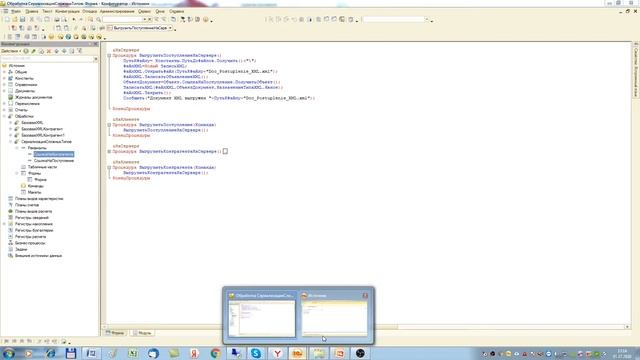Viewport: 640px width, 360px height.
Task: Select Регистры сведений in tree
Action: pyautogui.click(x=31, y=218)
